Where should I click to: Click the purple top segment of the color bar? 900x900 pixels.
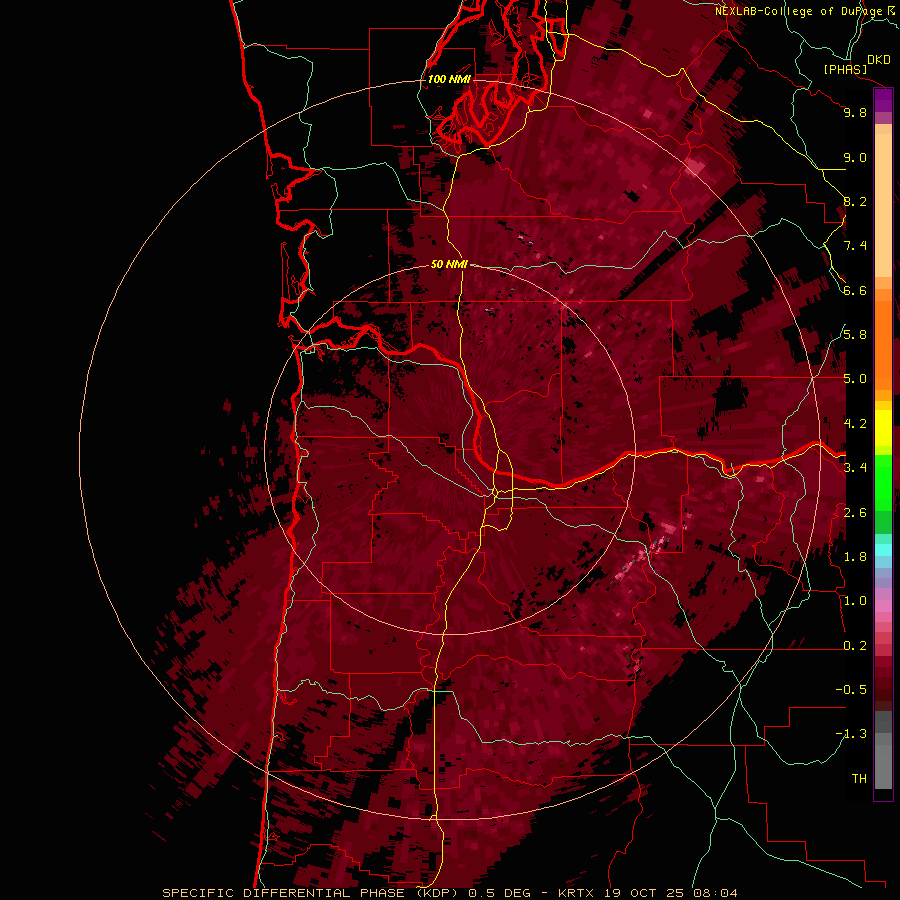(883, 101)
